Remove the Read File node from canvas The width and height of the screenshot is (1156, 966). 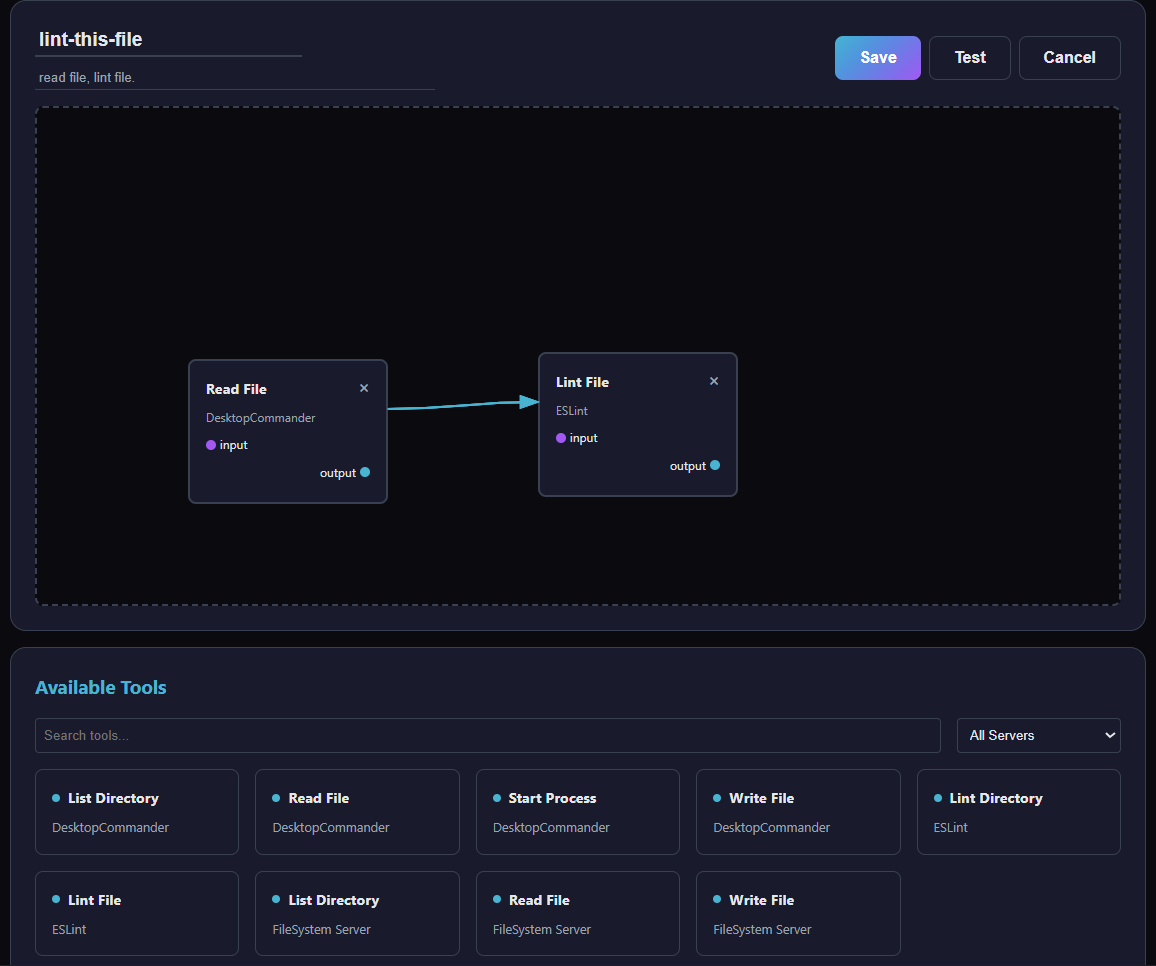point(364,388)
